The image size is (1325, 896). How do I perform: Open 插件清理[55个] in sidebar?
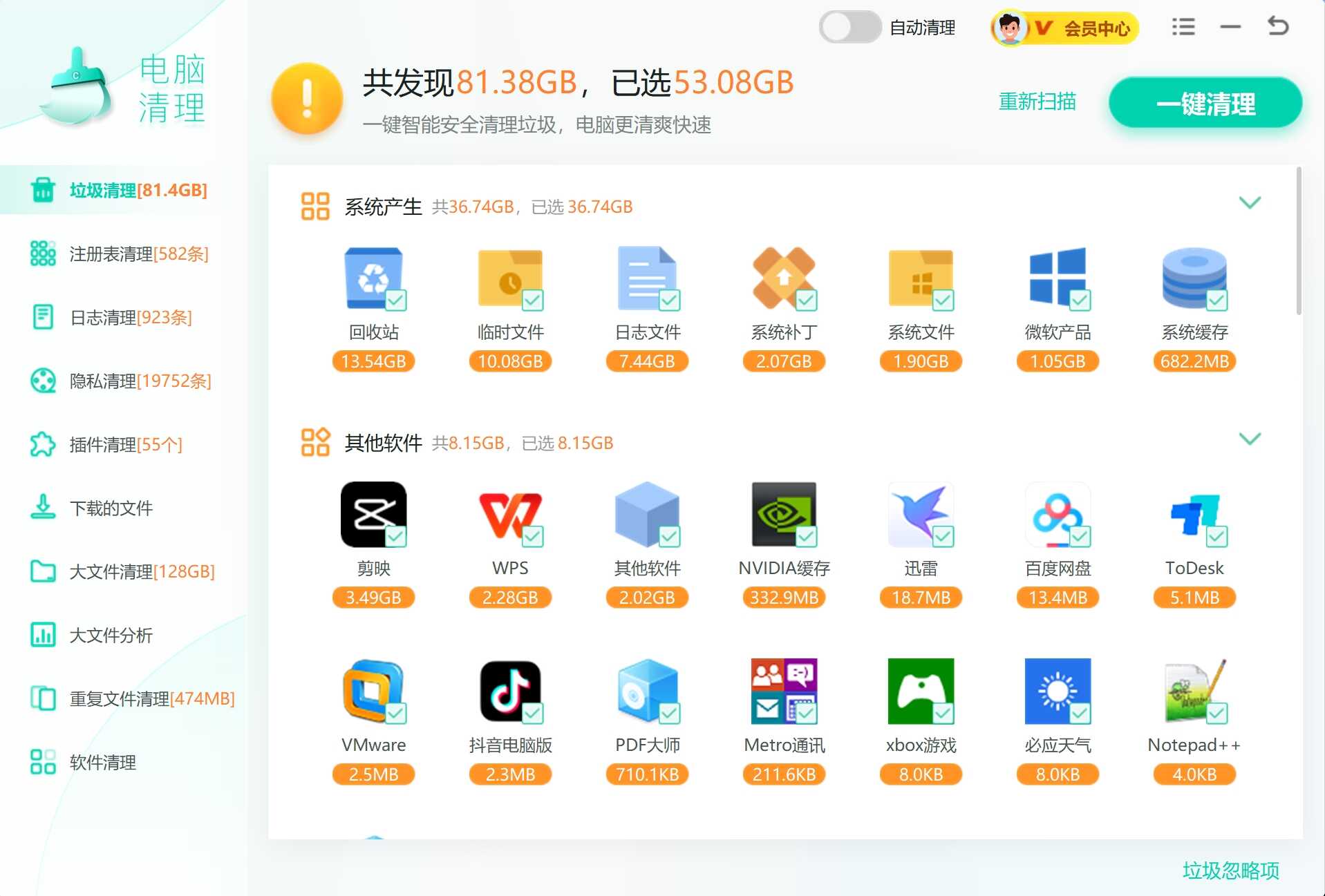tap(123, 444)
